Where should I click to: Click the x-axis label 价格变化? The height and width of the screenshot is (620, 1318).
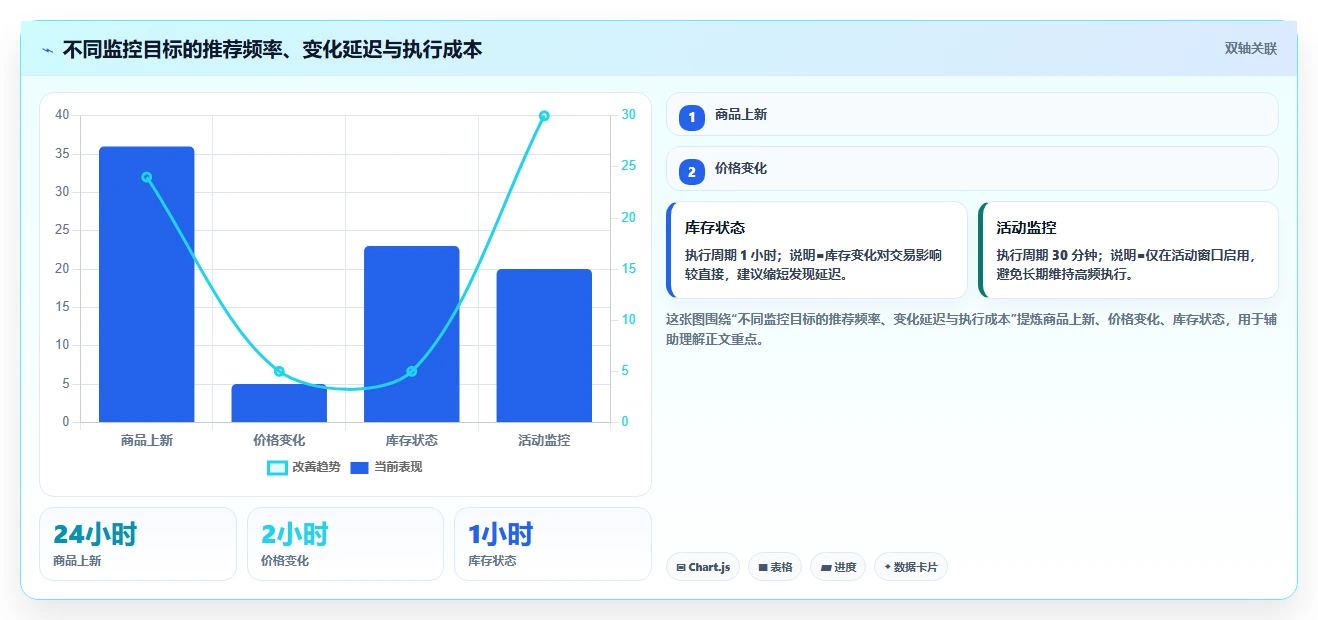279,440
